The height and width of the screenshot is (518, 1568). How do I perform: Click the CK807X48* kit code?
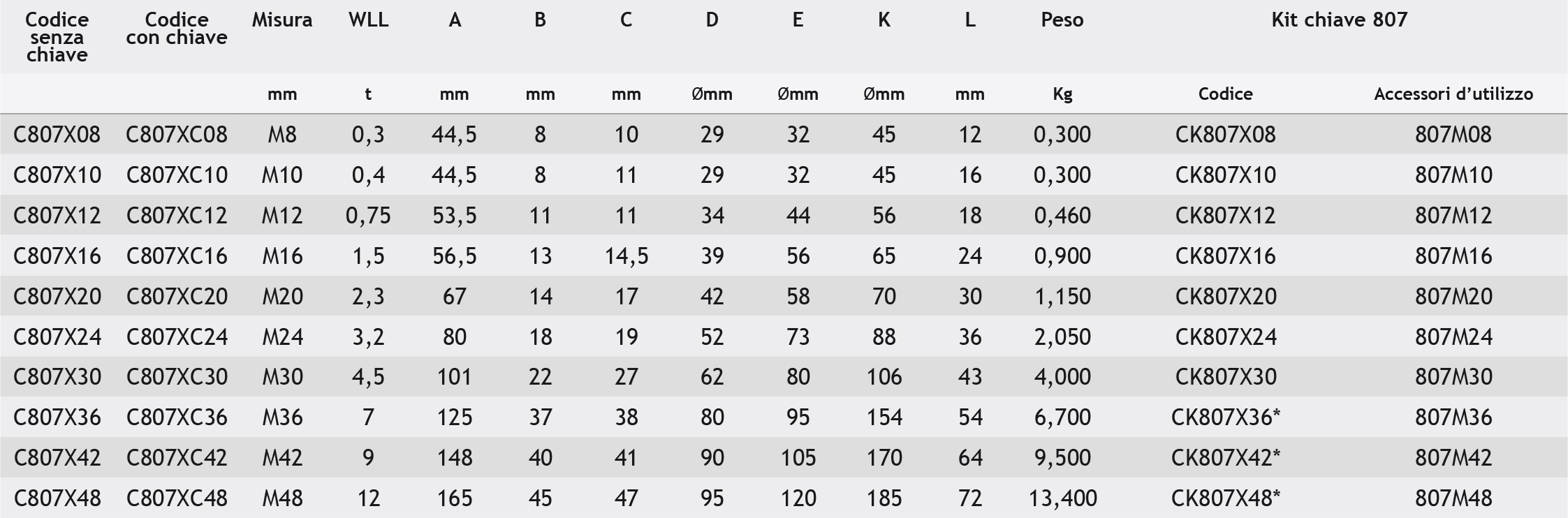pyautogui.click(x=1226, y=498)
